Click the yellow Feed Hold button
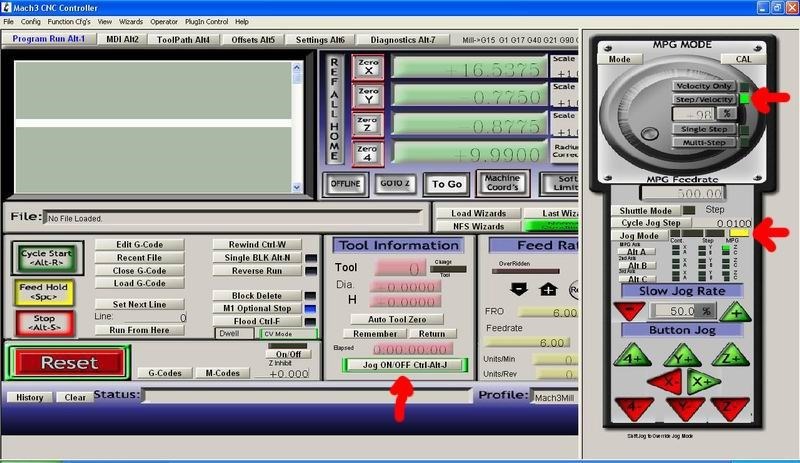The image size is (800, 463). click(x=44, y=291)
